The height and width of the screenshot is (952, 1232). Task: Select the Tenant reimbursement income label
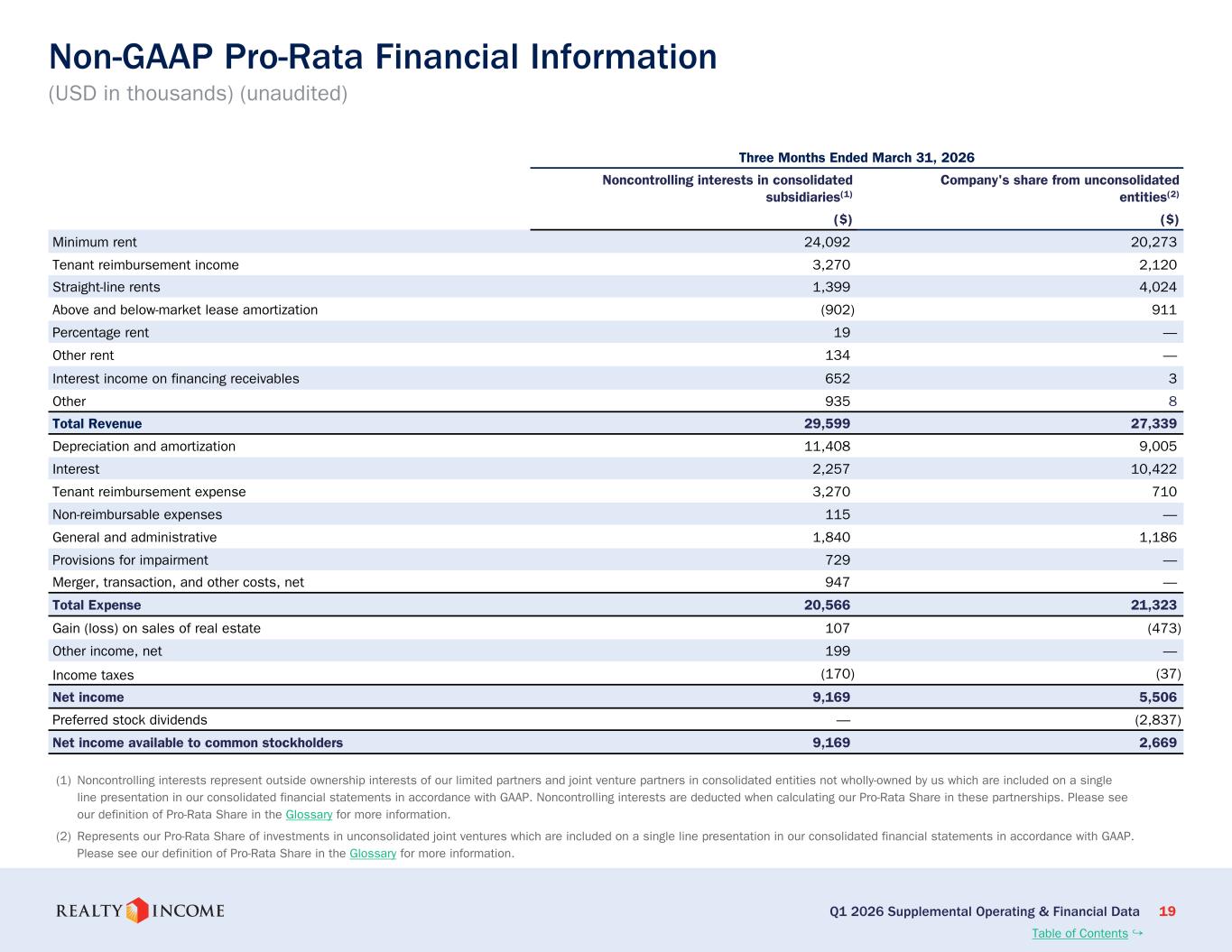coord(145,264)
